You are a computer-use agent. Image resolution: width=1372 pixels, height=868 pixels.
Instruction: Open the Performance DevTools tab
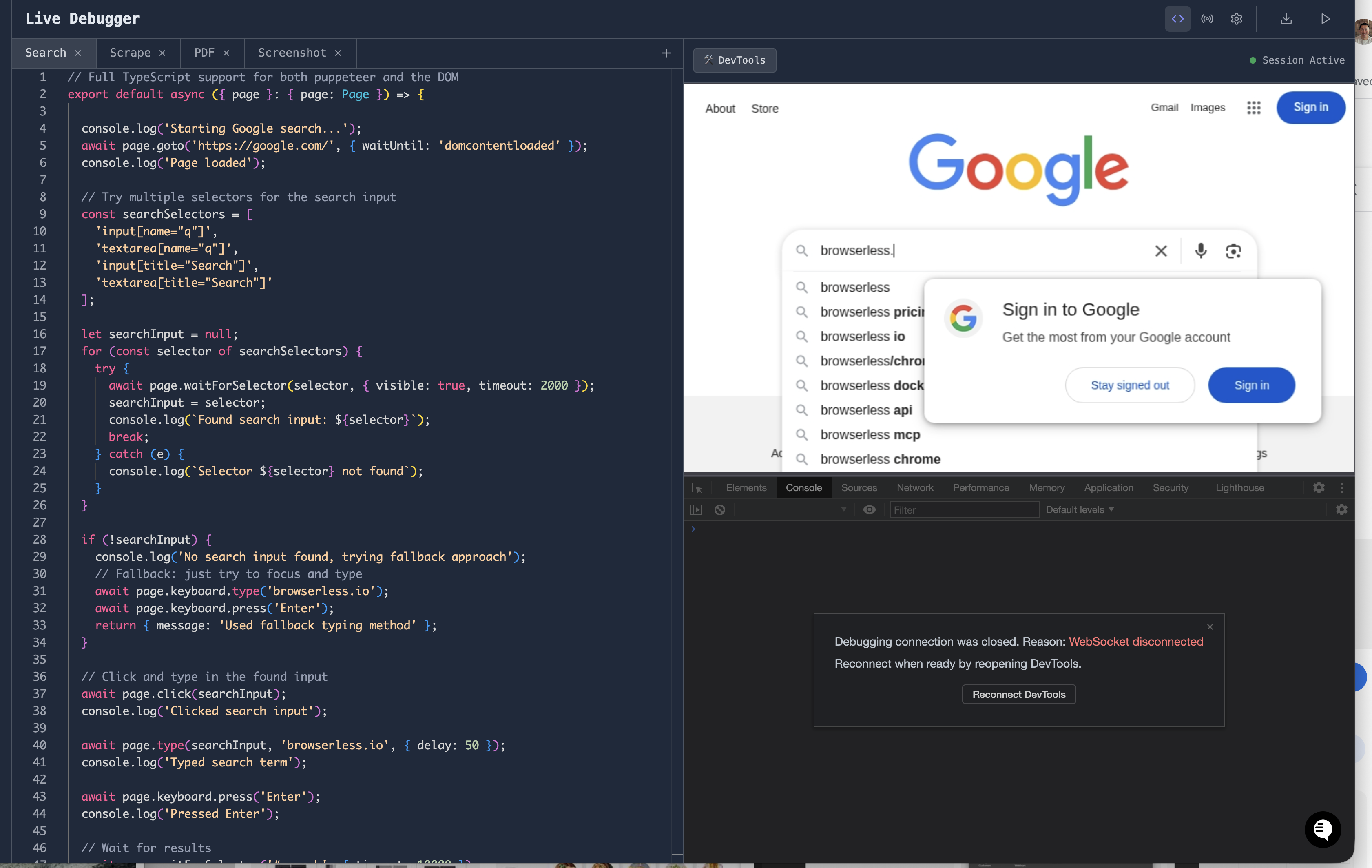pos(980,487)
